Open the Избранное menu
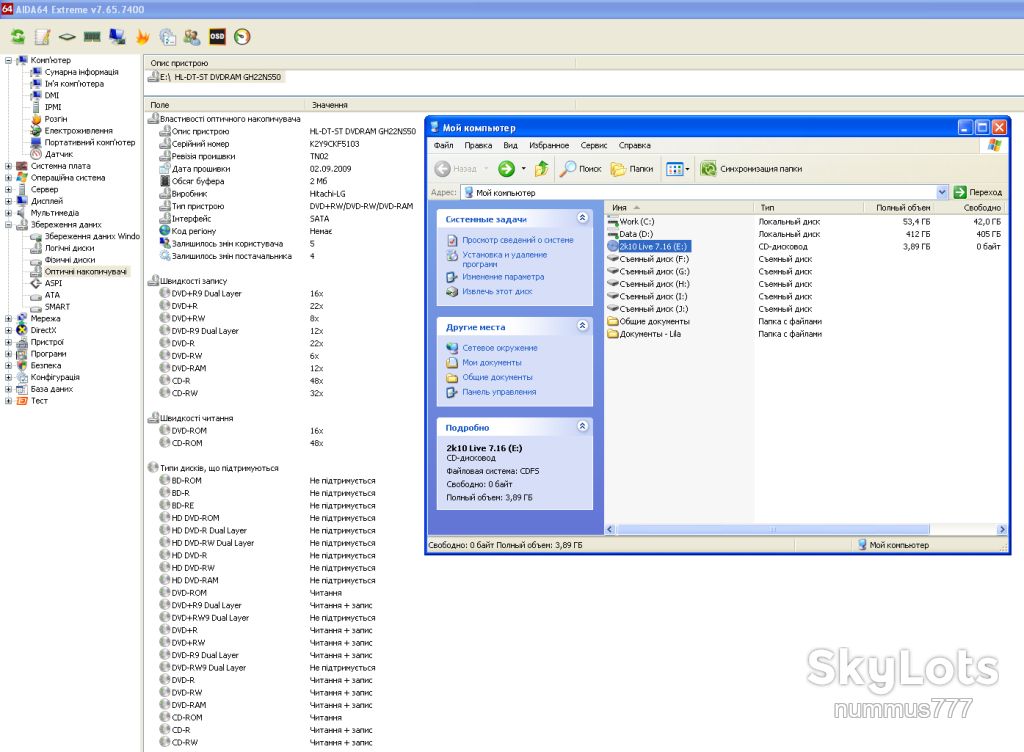1024x752 pixels. 549,146
